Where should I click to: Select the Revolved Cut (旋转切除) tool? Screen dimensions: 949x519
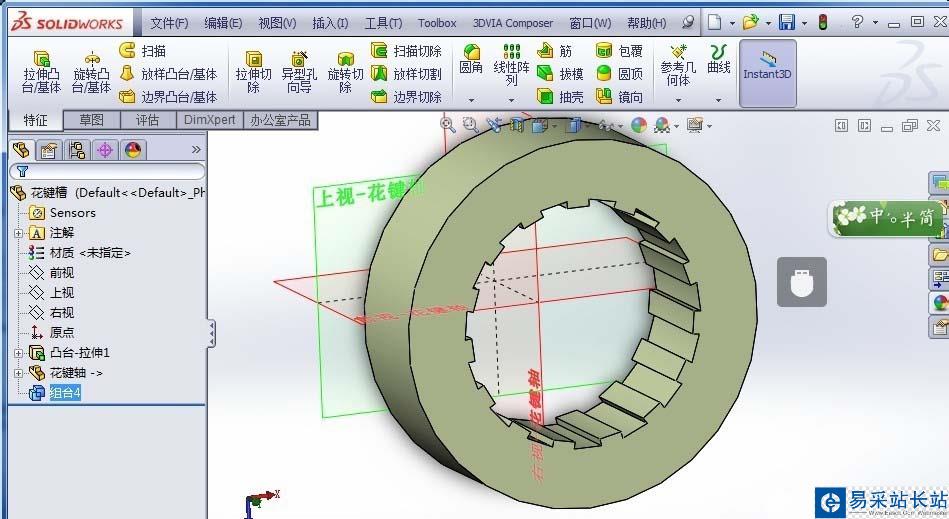(x=345, y=71)
